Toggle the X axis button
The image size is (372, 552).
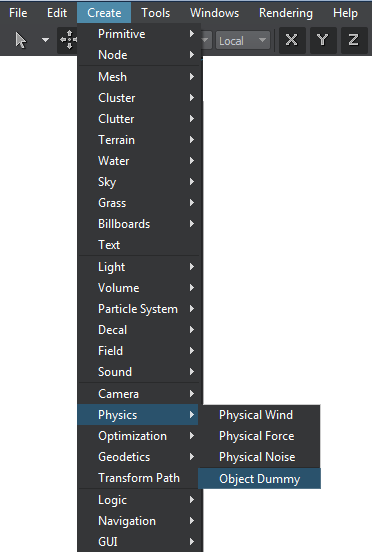tap(292, 40)
